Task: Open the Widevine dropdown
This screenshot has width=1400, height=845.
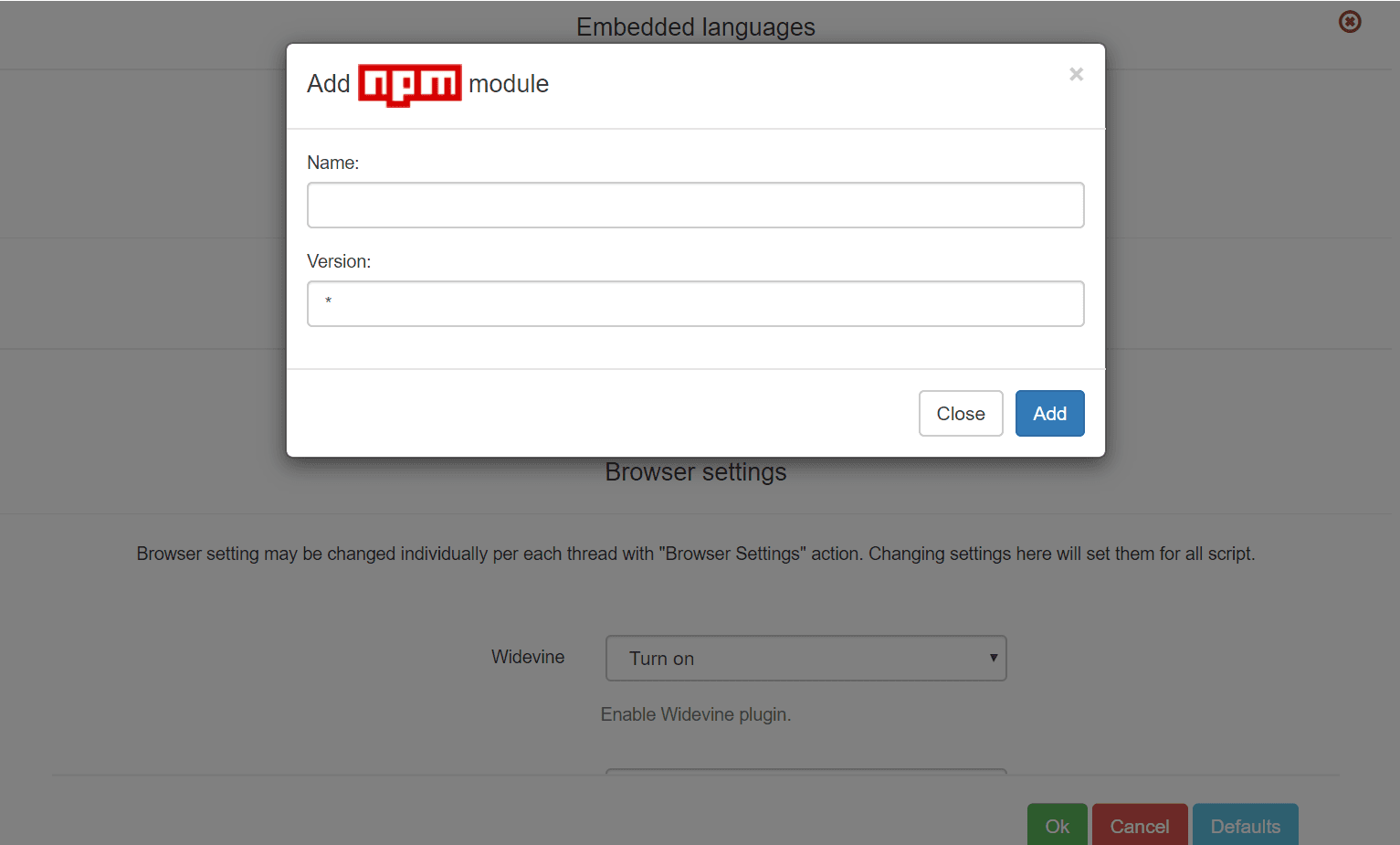Action: coord(805,658)
